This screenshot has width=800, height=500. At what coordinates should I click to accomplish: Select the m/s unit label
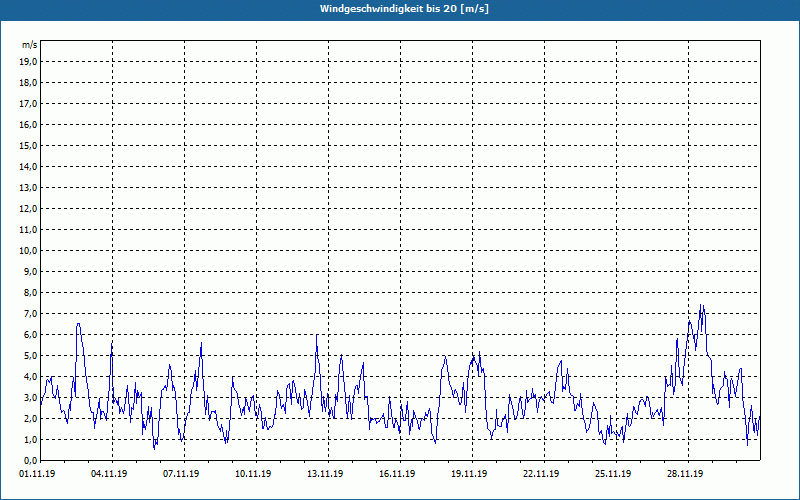(x=30, y=45)
